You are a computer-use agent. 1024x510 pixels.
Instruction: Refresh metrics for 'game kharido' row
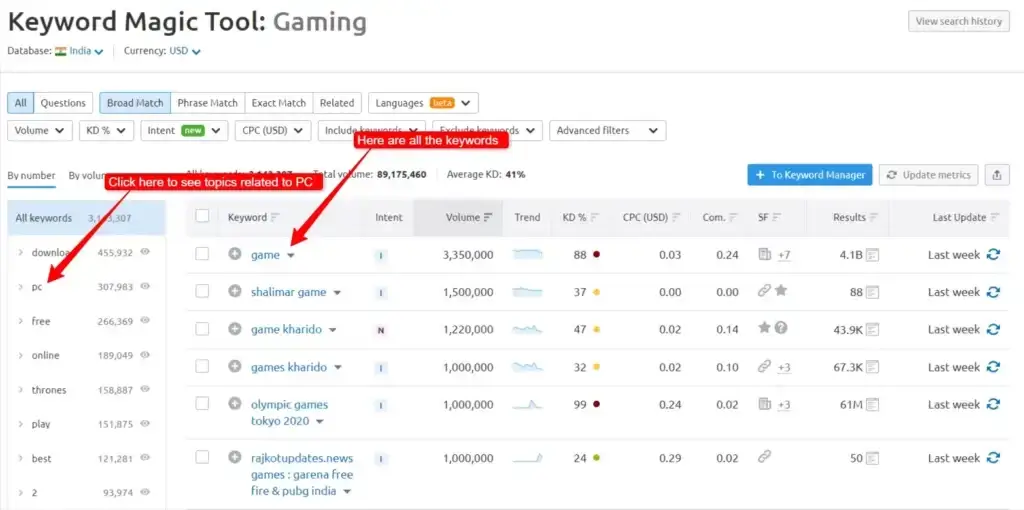coord(993,330)
